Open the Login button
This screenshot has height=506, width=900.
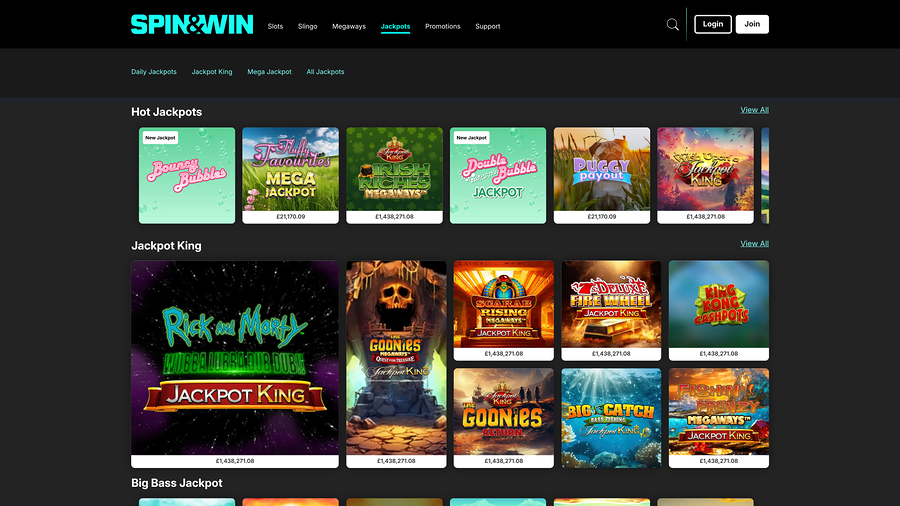[713, 24]
